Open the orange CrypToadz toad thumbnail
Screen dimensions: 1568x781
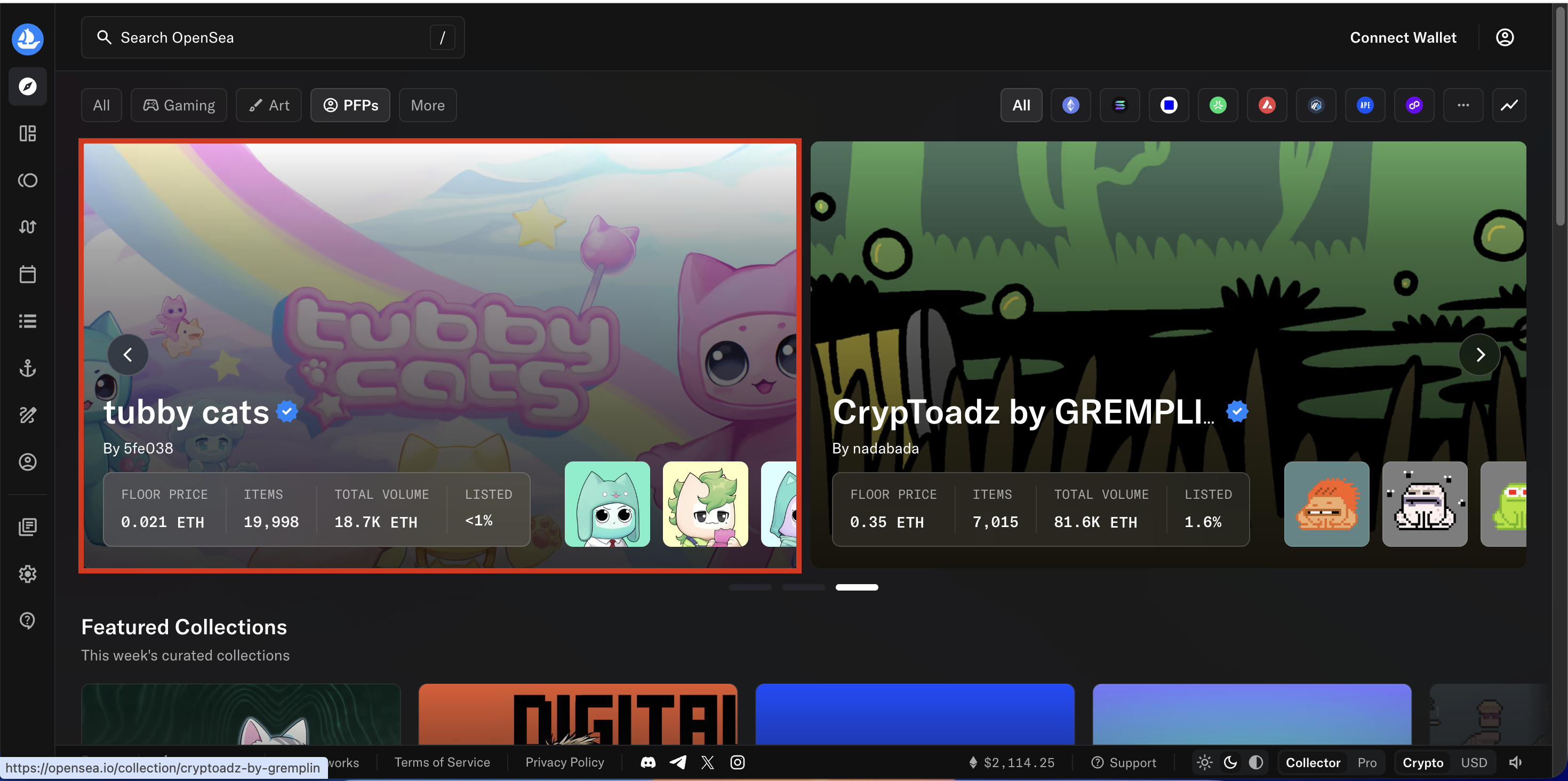pyautogui.click(x=1326, y=504)
